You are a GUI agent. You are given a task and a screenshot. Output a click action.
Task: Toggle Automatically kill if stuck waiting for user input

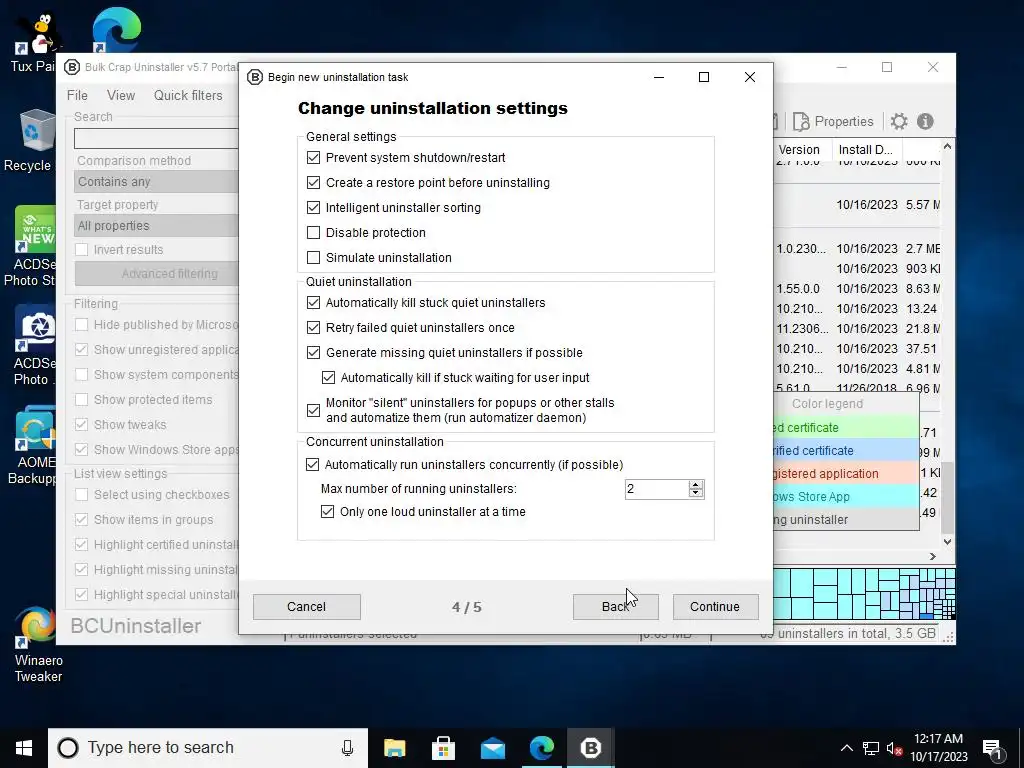tap(328, 377)
